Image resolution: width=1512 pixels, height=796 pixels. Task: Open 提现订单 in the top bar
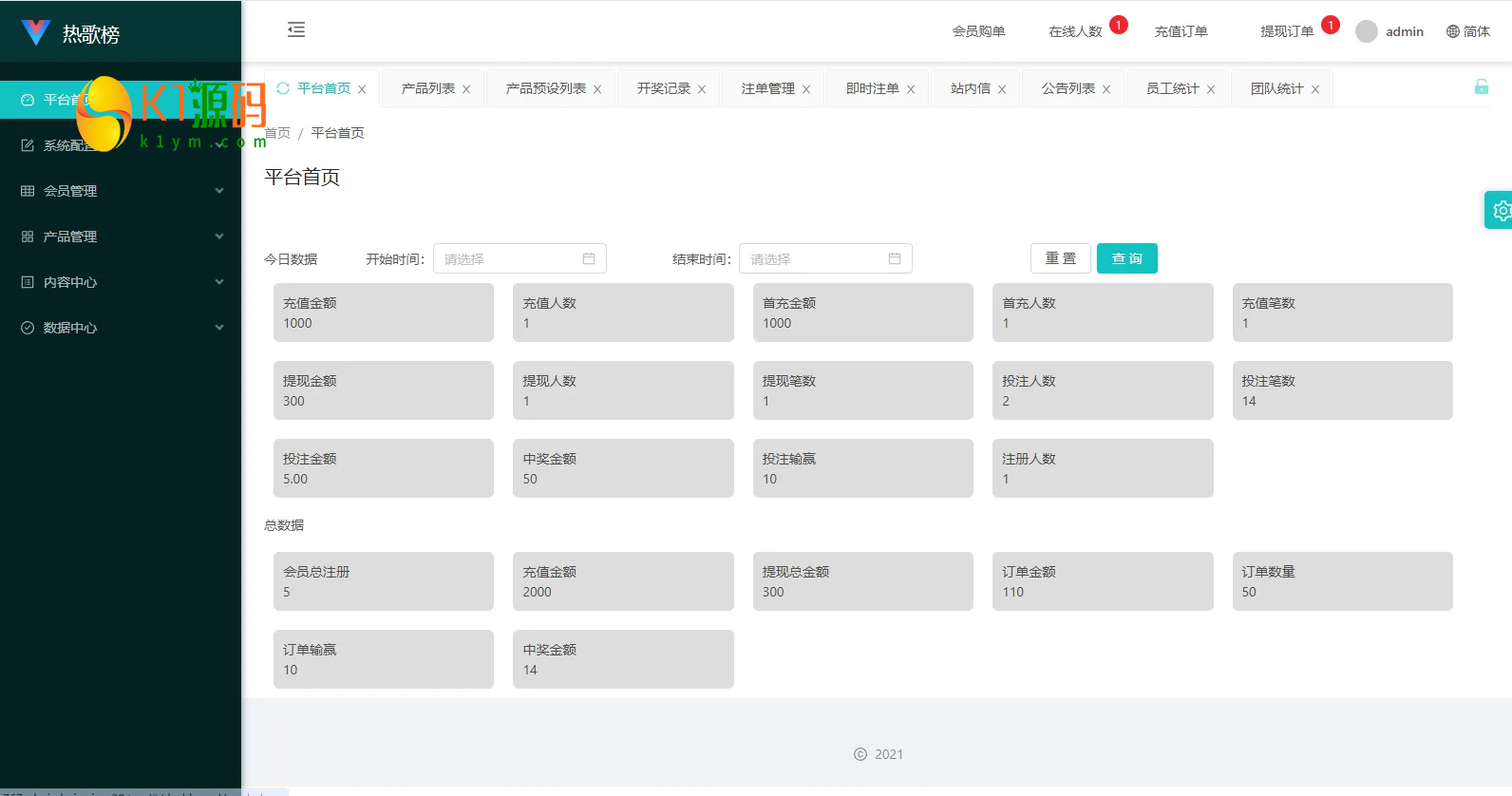[1287, 31]
